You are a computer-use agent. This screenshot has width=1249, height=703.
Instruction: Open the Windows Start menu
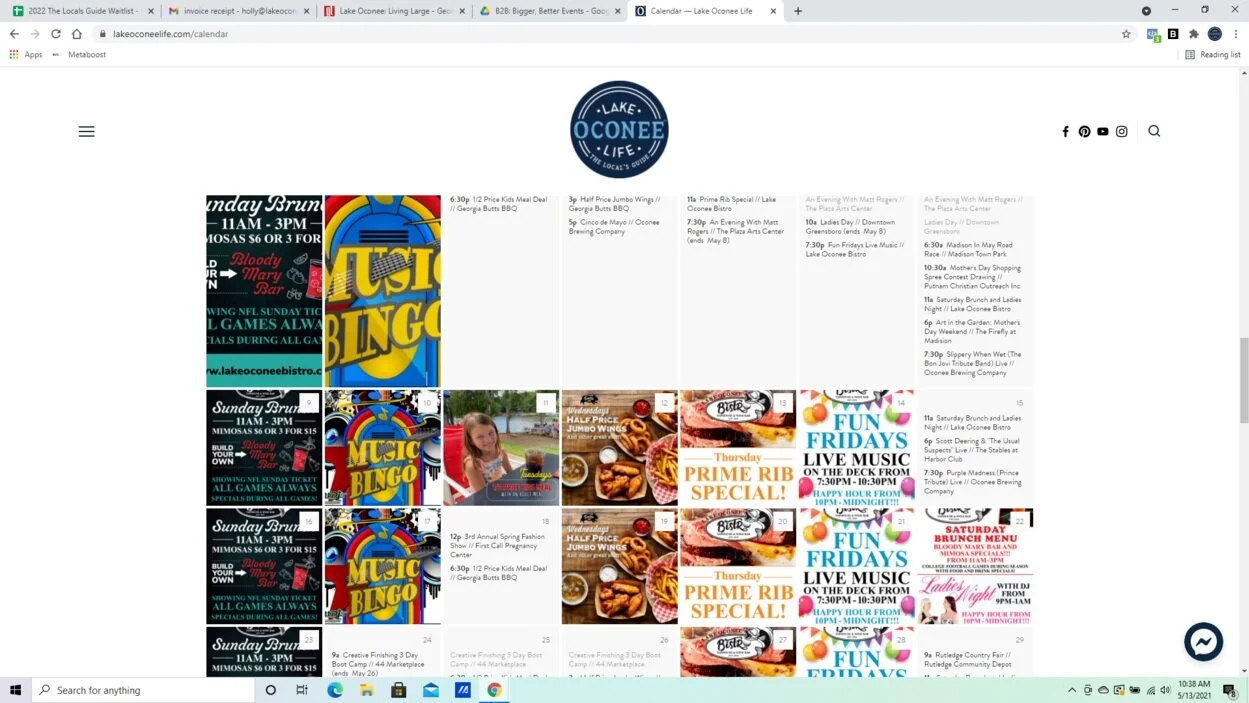pos(15,690)
